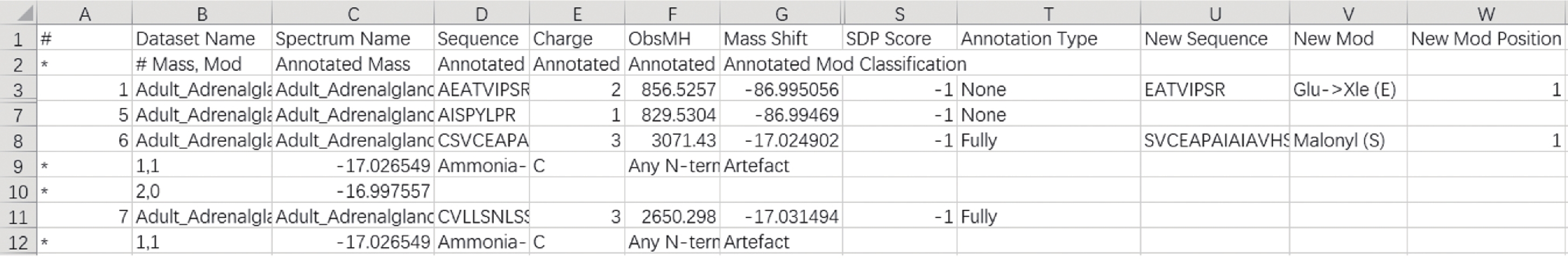Select the Malonyl (S) cell
Screen dimensions: 1568x259
1348,140
